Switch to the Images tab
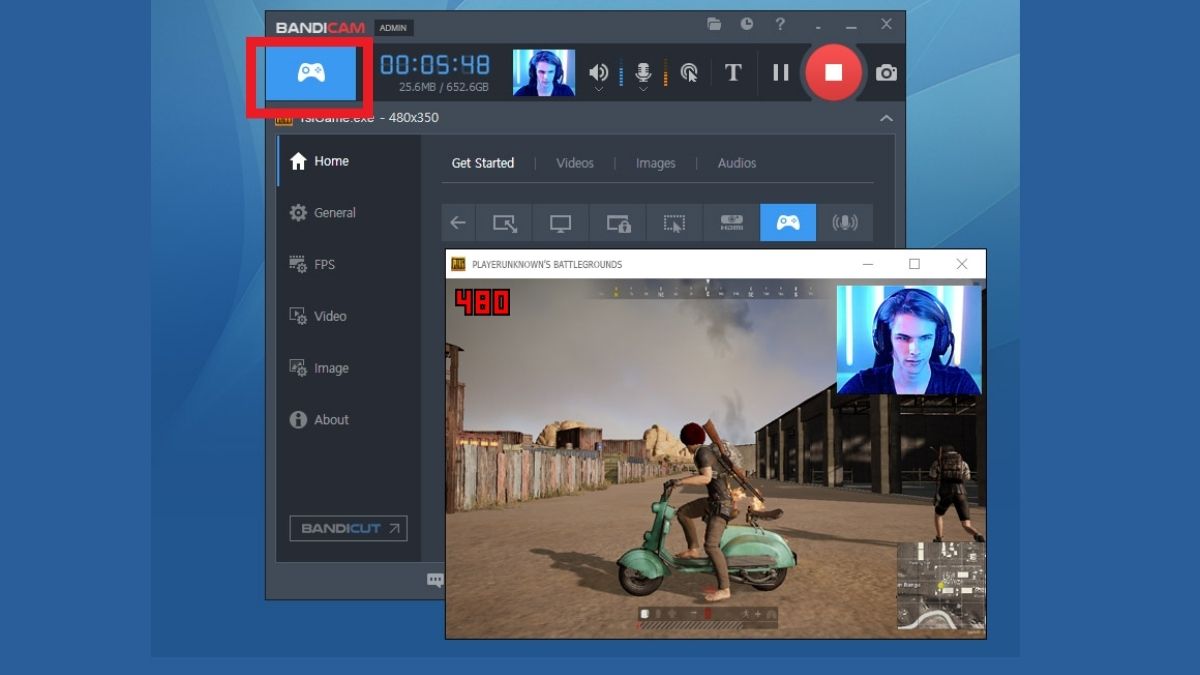This screenshot has height=675, width=1200. coord(656,163)
